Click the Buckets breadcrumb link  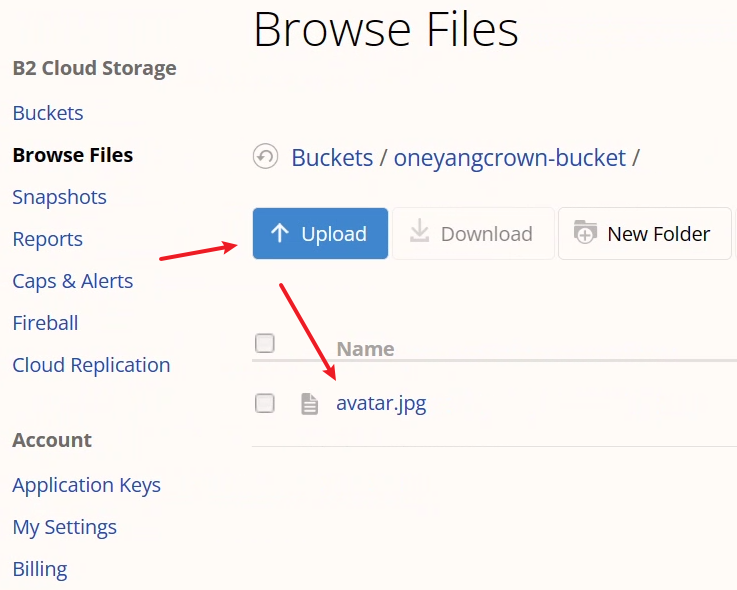coord(332,158)
